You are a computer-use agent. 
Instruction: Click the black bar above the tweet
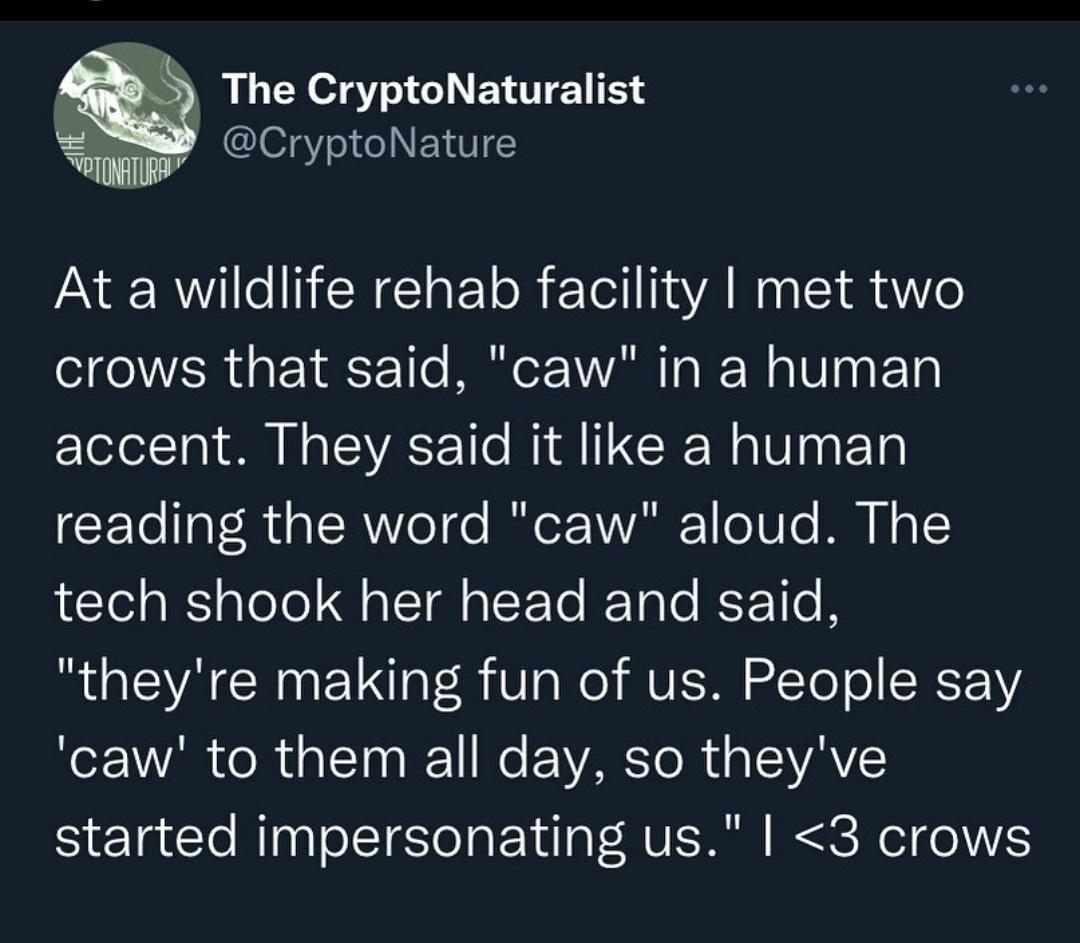[x=540, y=10]
